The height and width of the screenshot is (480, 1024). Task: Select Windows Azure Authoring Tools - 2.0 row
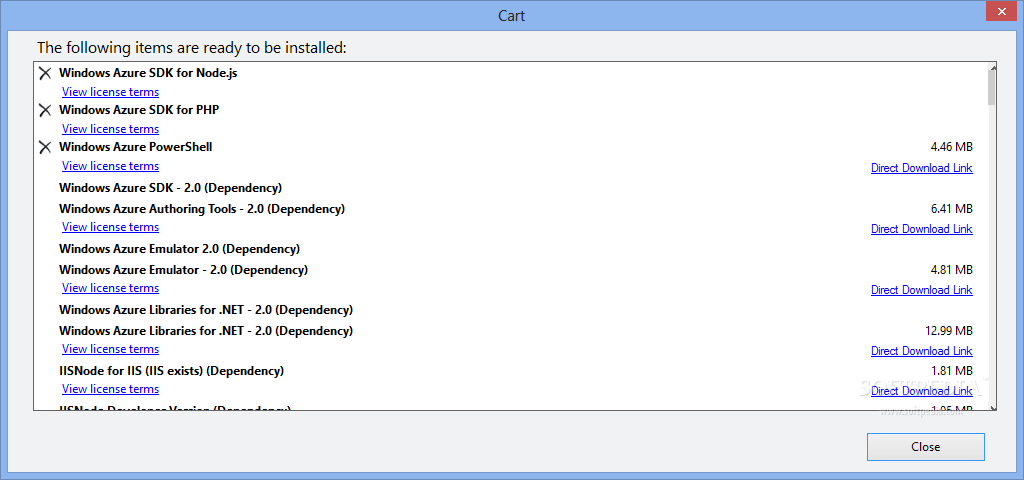[202, 209]
